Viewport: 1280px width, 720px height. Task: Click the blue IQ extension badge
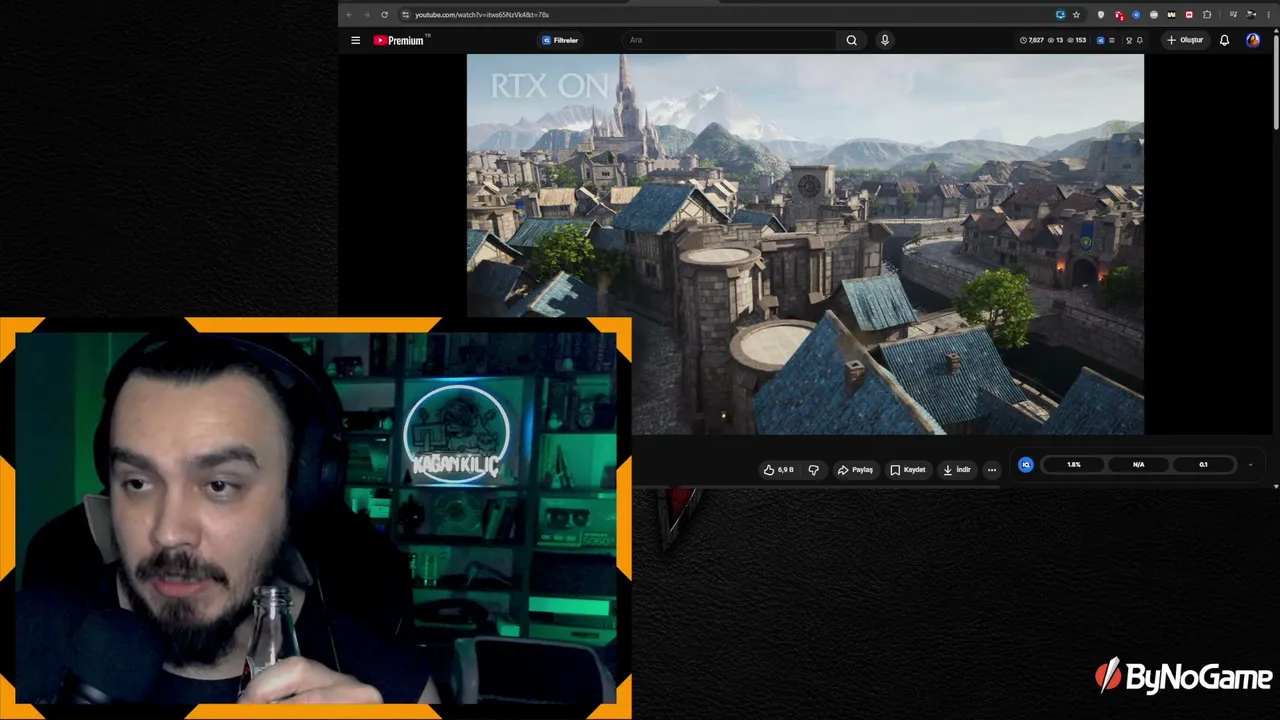(x=1025, y=465)
